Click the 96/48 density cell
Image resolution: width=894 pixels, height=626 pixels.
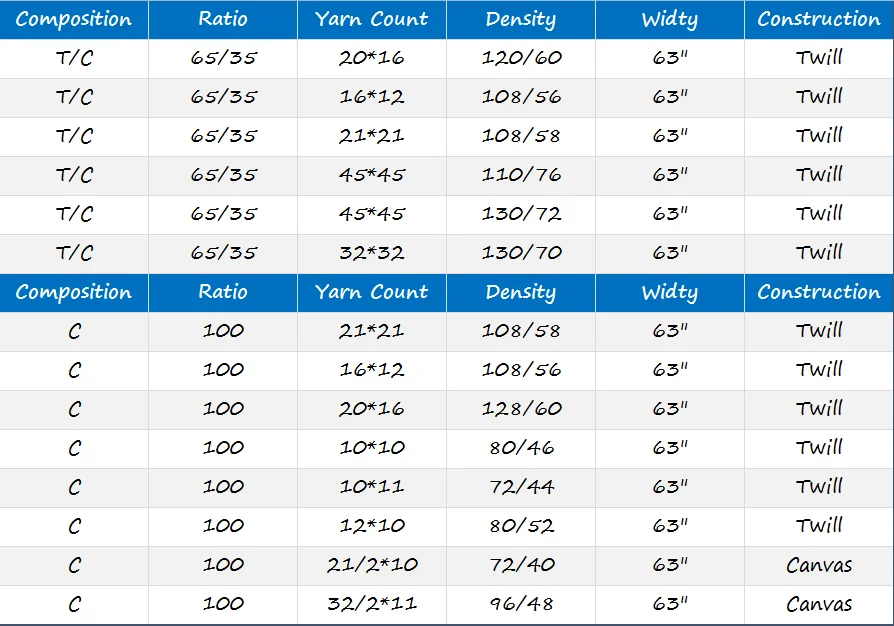(x=521, y=604)
